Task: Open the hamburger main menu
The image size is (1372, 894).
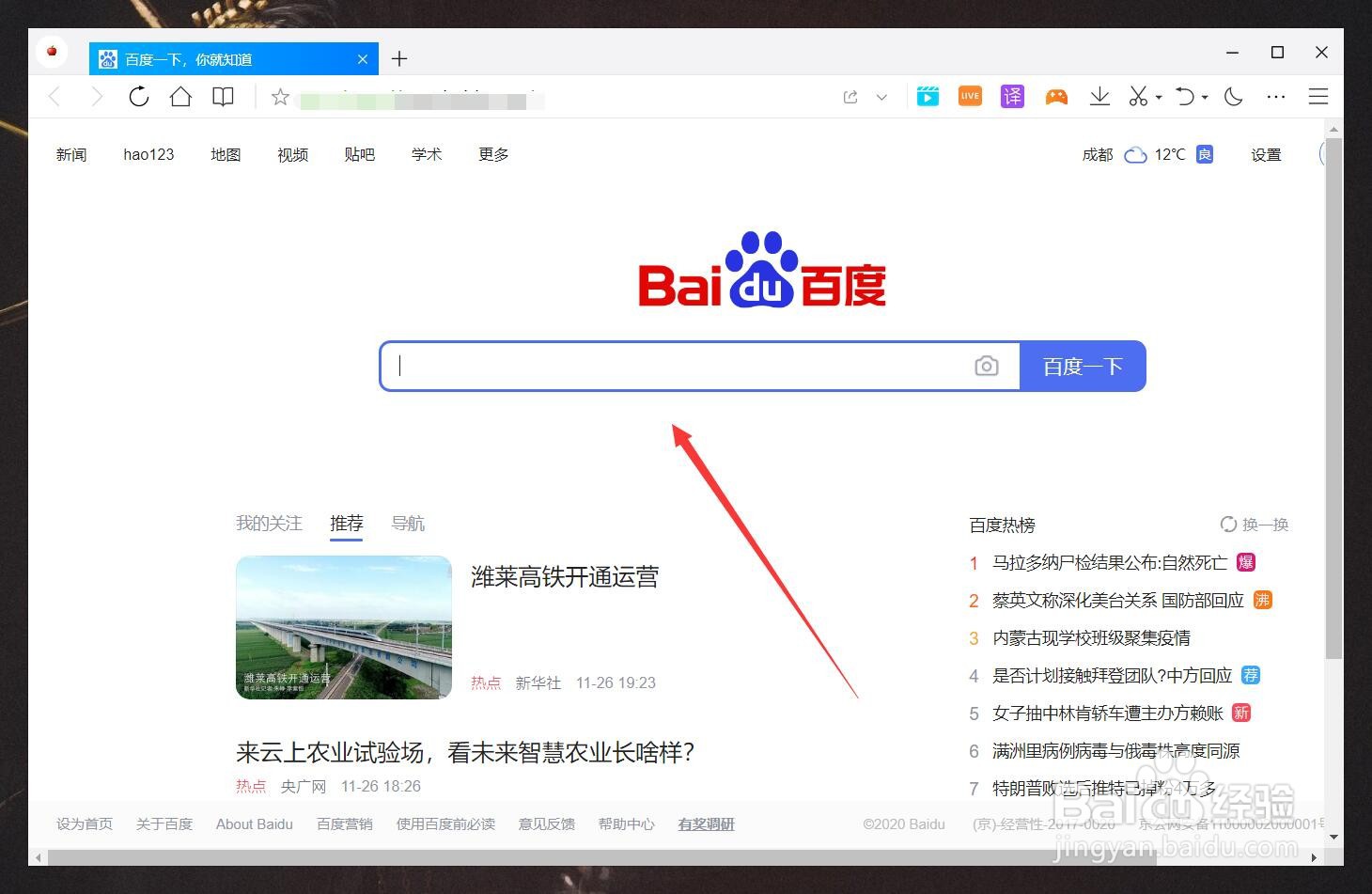Action: pos(1318,96)
